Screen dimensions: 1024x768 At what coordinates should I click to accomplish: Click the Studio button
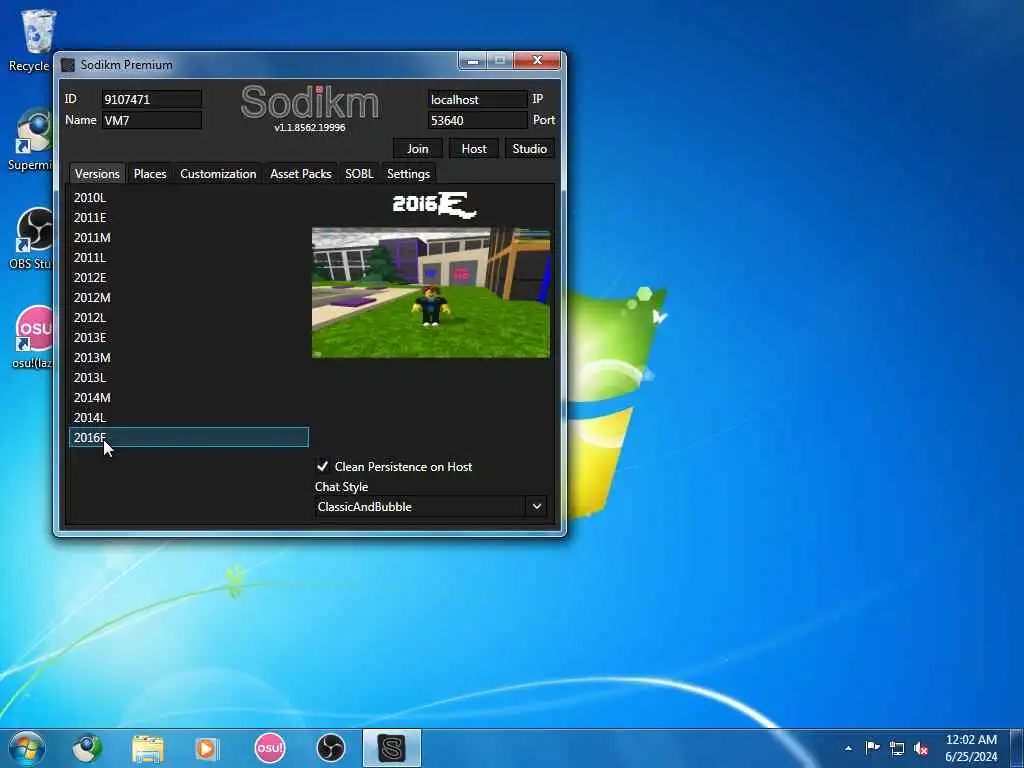[x=529, y=149]
